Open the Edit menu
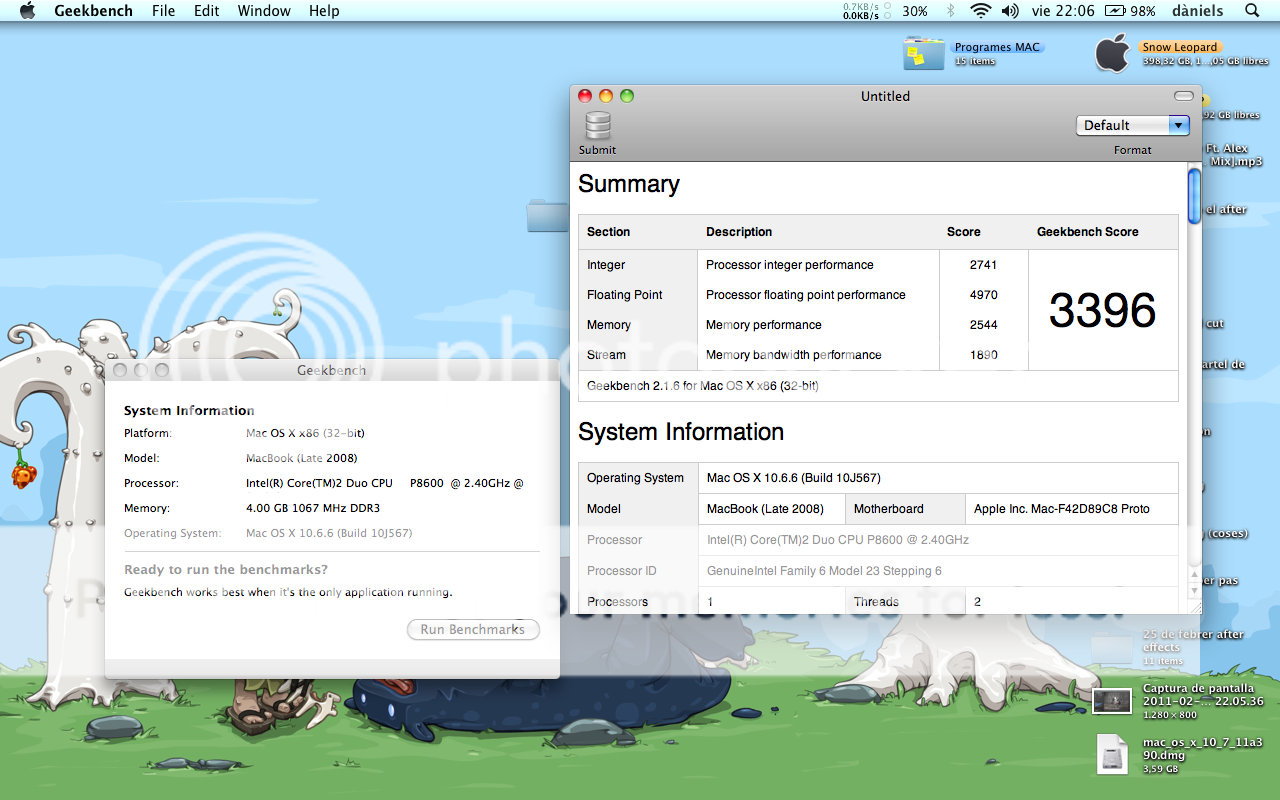This screenshot has height=800, width=1280. tap(207, 11)
